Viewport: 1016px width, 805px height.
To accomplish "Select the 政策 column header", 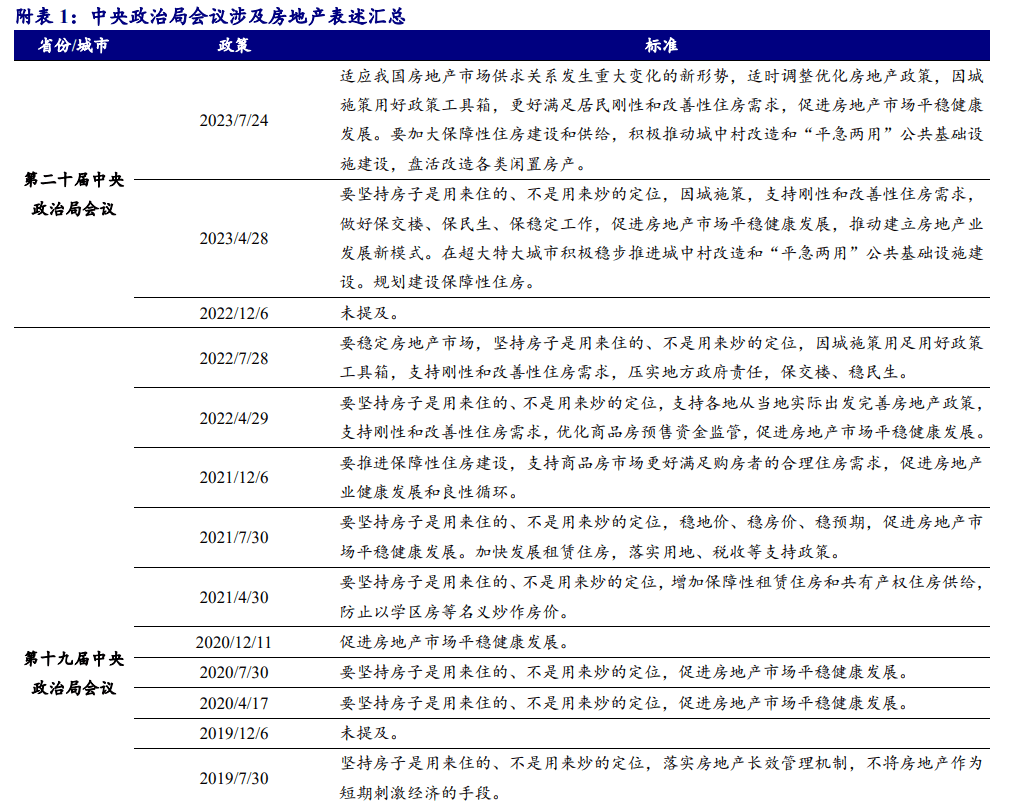I will pyautogui.click(x=234, y=46).
